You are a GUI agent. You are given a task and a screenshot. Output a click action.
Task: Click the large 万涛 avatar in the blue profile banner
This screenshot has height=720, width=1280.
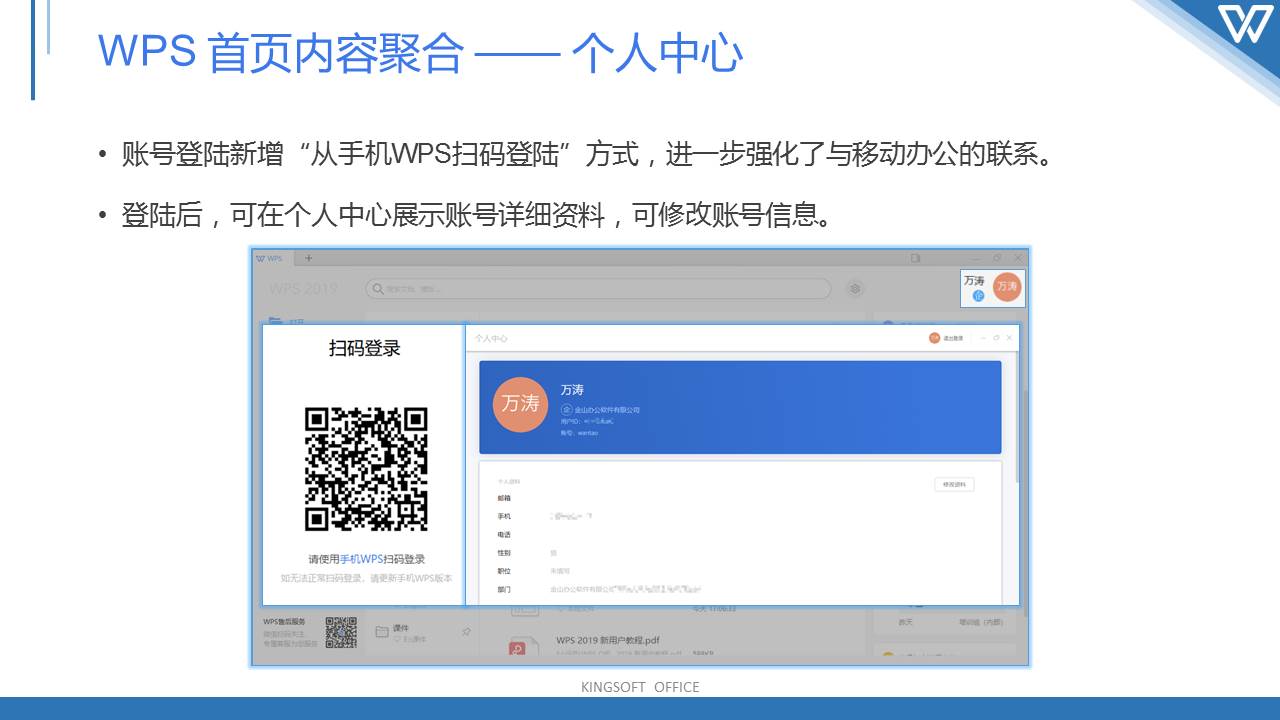(520, 404)
